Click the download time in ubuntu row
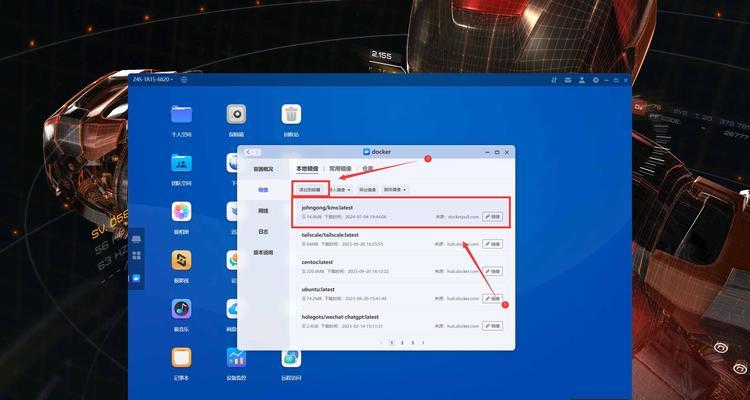 [x=355, y=299]
